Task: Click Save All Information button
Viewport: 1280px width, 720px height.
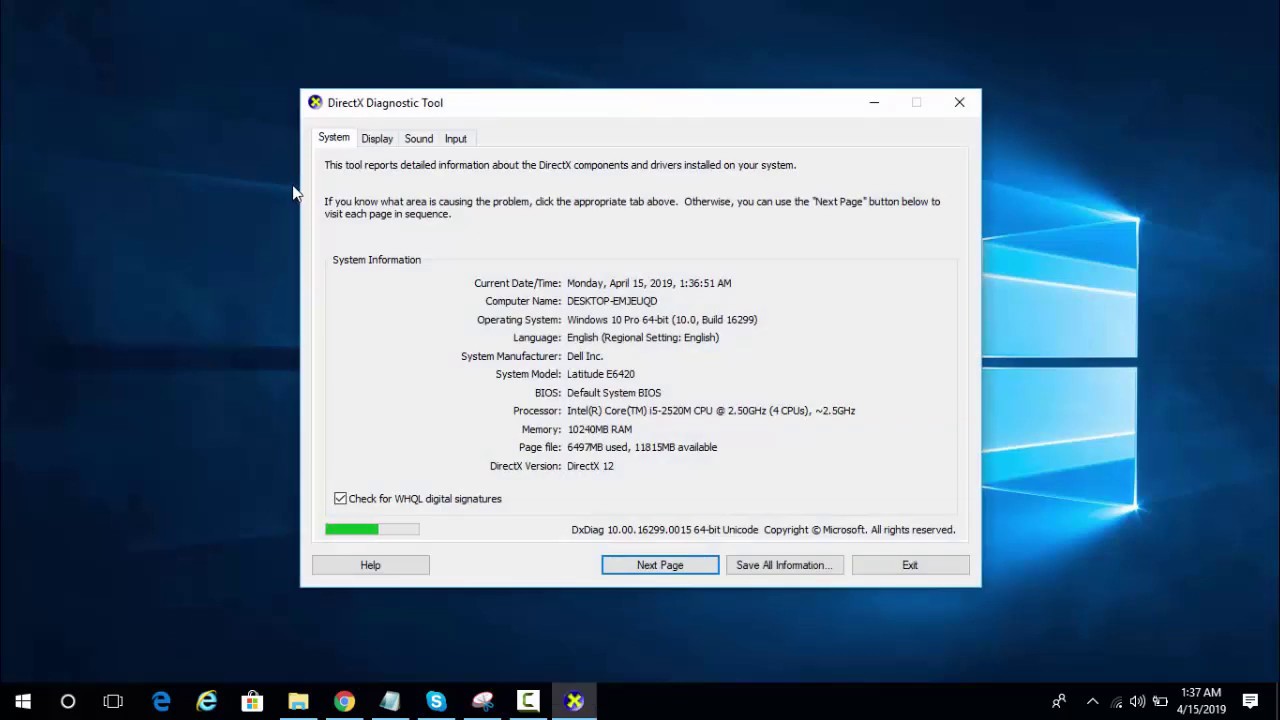Action: 784,565
